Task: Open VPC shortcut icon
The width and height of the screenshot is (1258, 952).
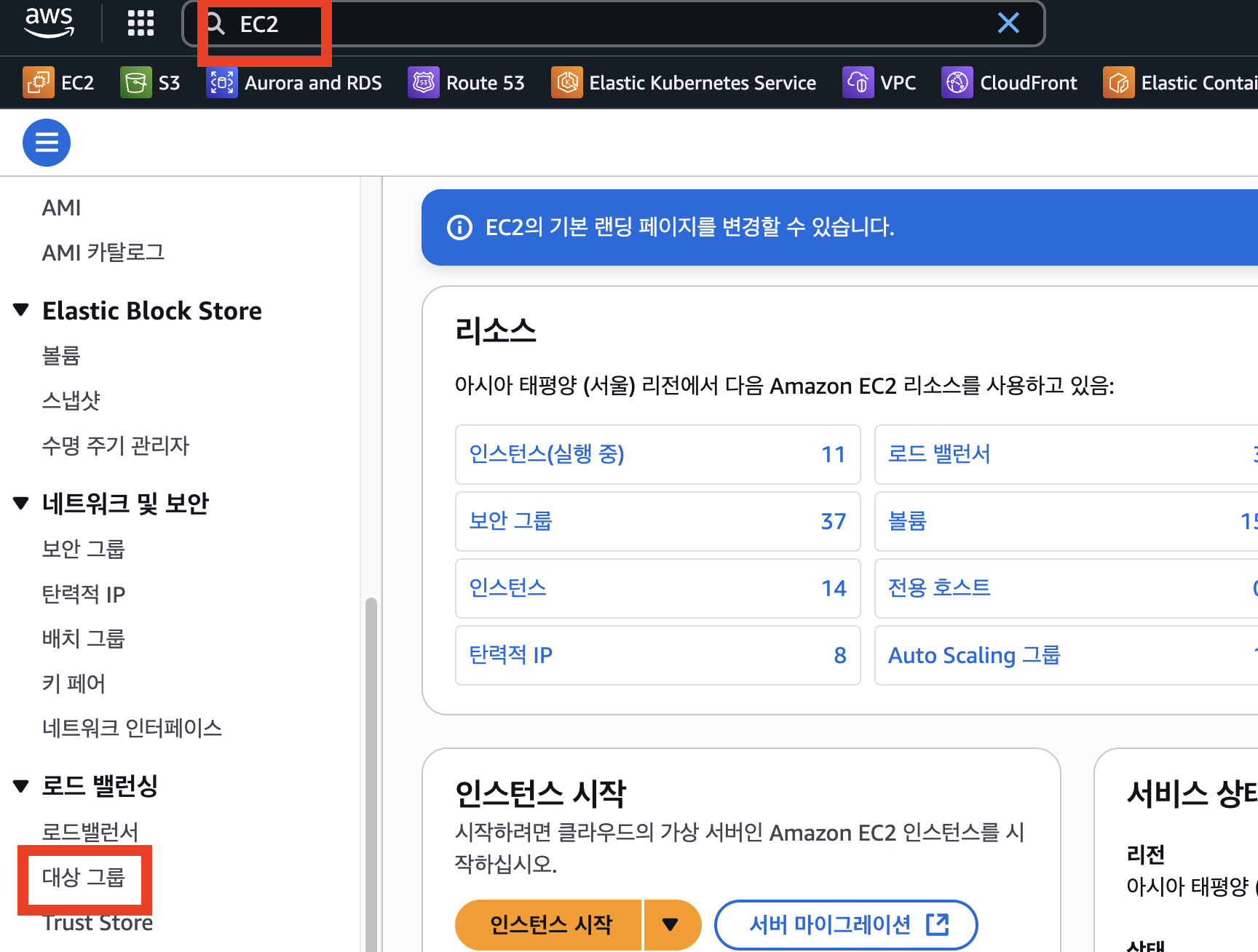Action: (858, 83)
